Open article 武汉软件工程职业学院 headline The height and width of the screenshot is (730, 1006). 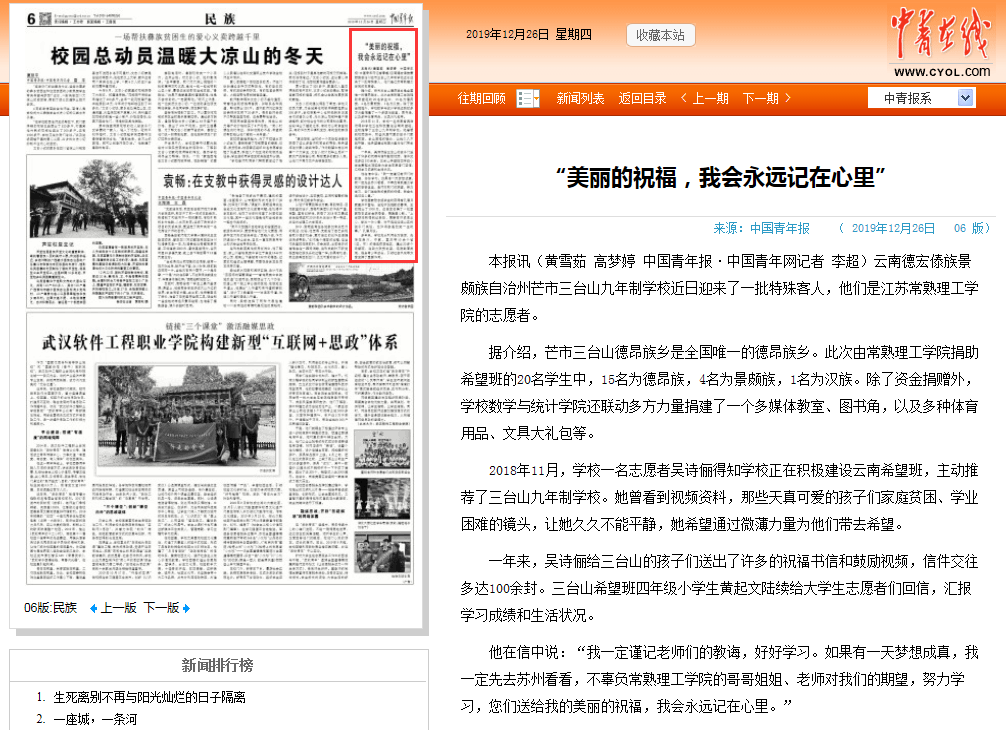coord(219,342)
